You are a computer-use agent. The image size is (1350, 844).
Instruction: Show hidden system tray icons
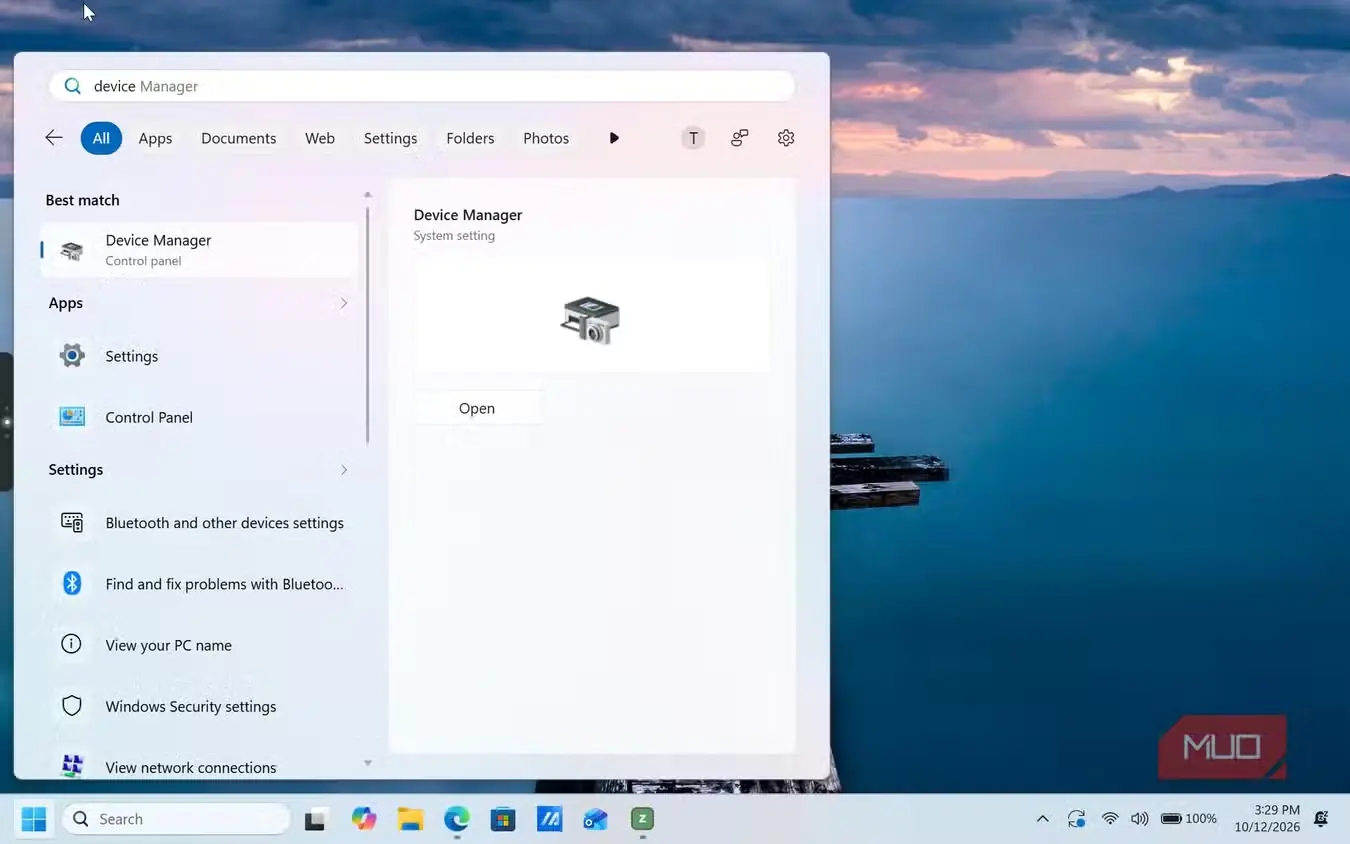(1043, 819)
